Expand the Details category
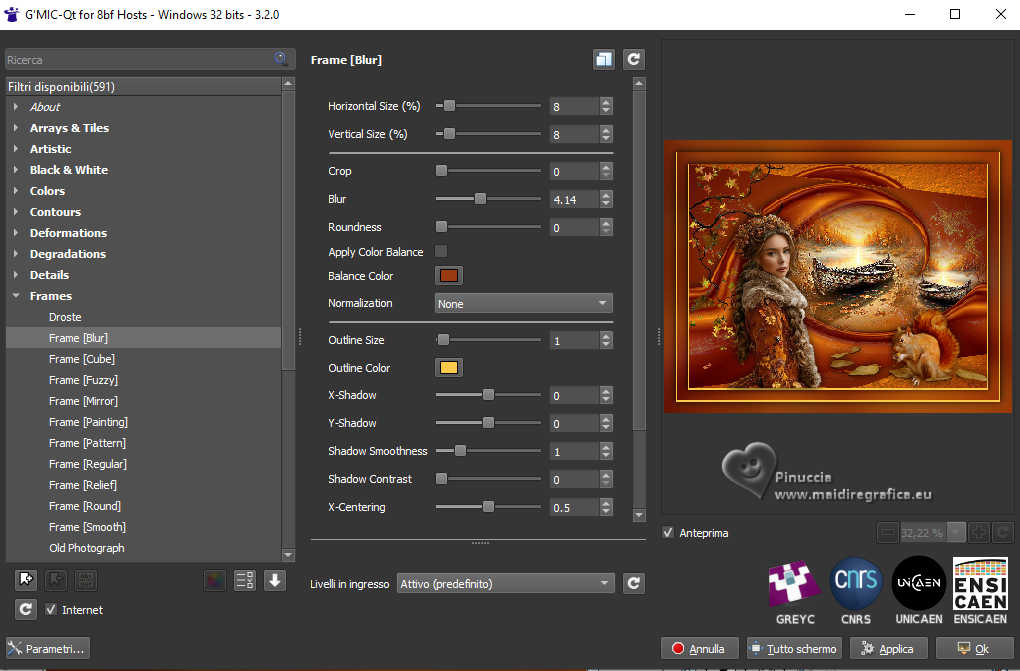 point(16,275)
